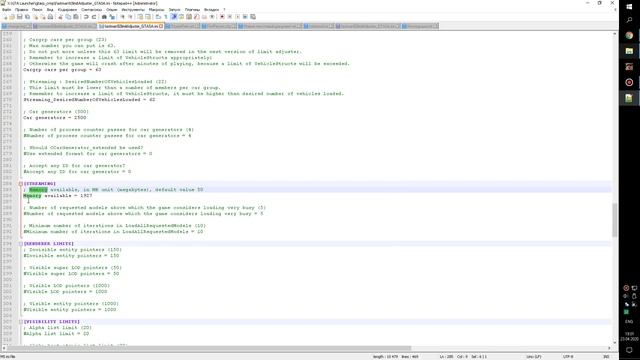This screenshot has height=360, width=640.
Task: Cut the selection using the toolbar icon
Action: [x=60, y=17]
